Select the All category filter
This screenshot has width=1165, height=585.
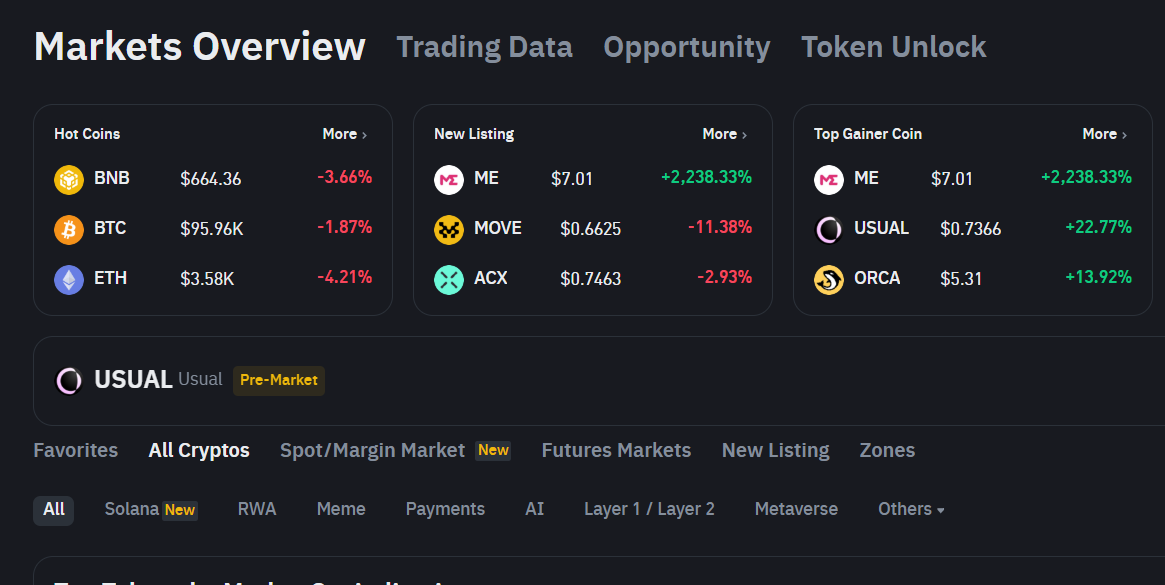pos(53,510)
